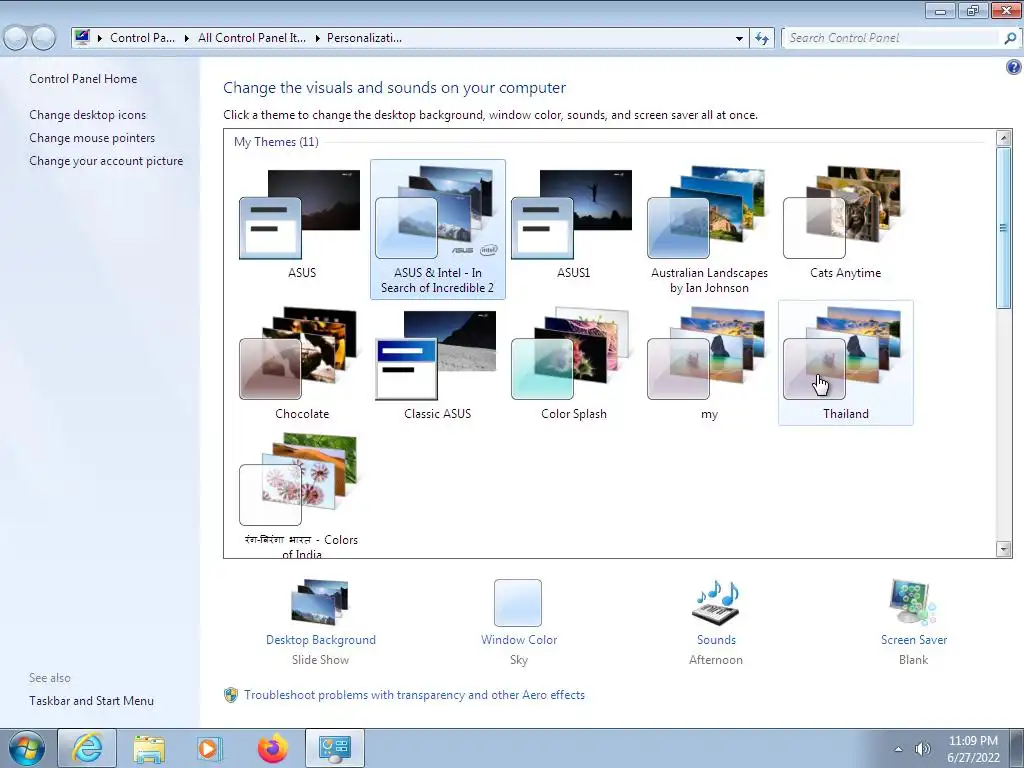Expand arrow before All Control Panel Items breadcrumb

point(187,39)
